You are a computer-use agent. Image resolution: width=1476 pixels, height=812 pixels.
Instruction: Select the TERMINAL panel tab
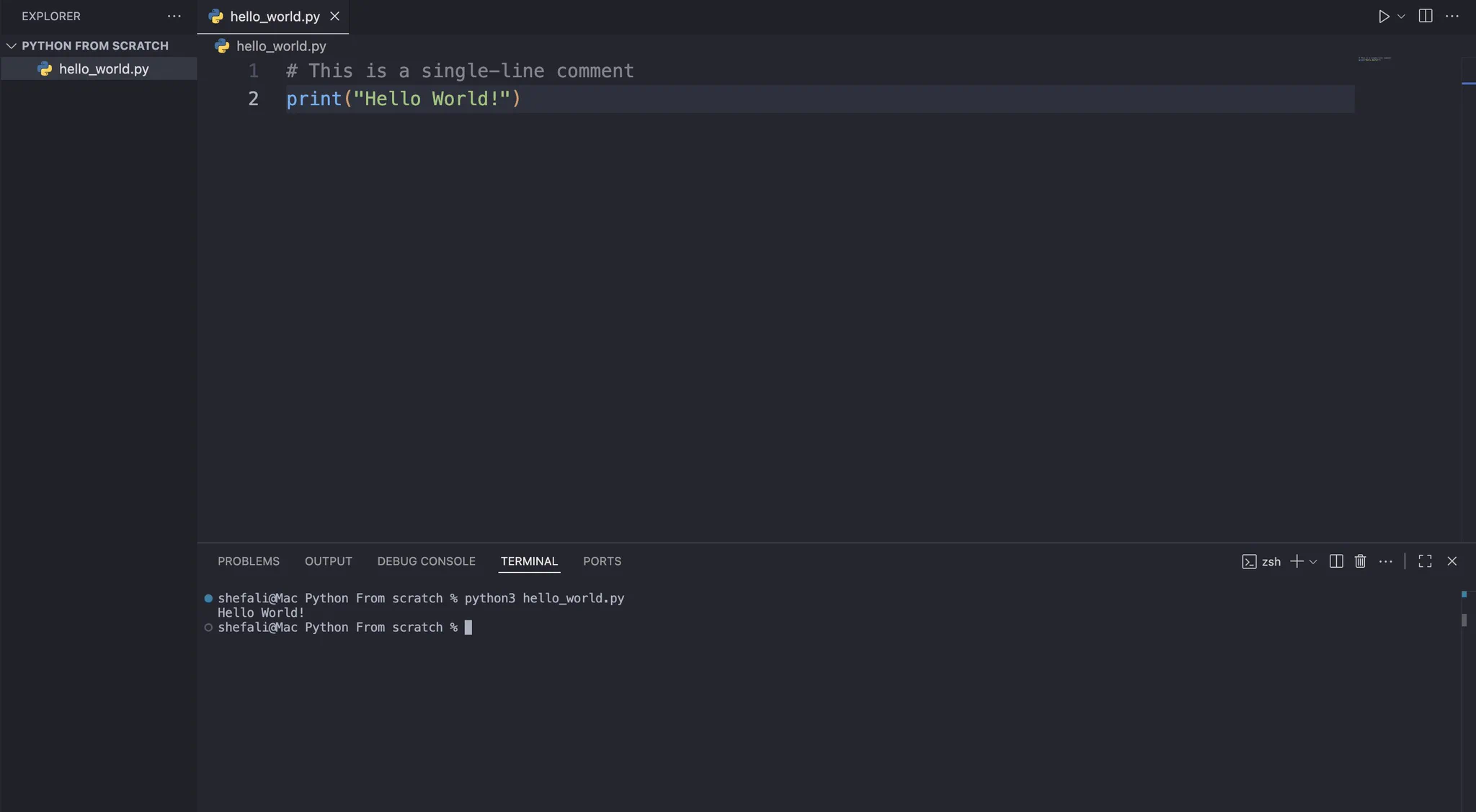[529, 561]
